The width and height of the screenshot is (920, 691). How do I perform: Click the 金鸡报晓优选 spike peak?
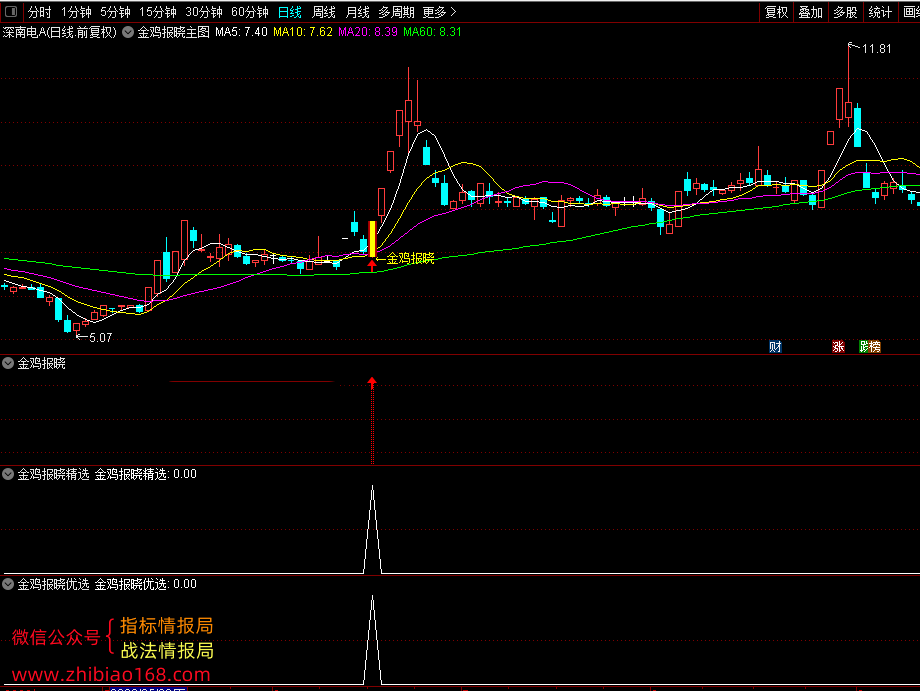[373, 598]
